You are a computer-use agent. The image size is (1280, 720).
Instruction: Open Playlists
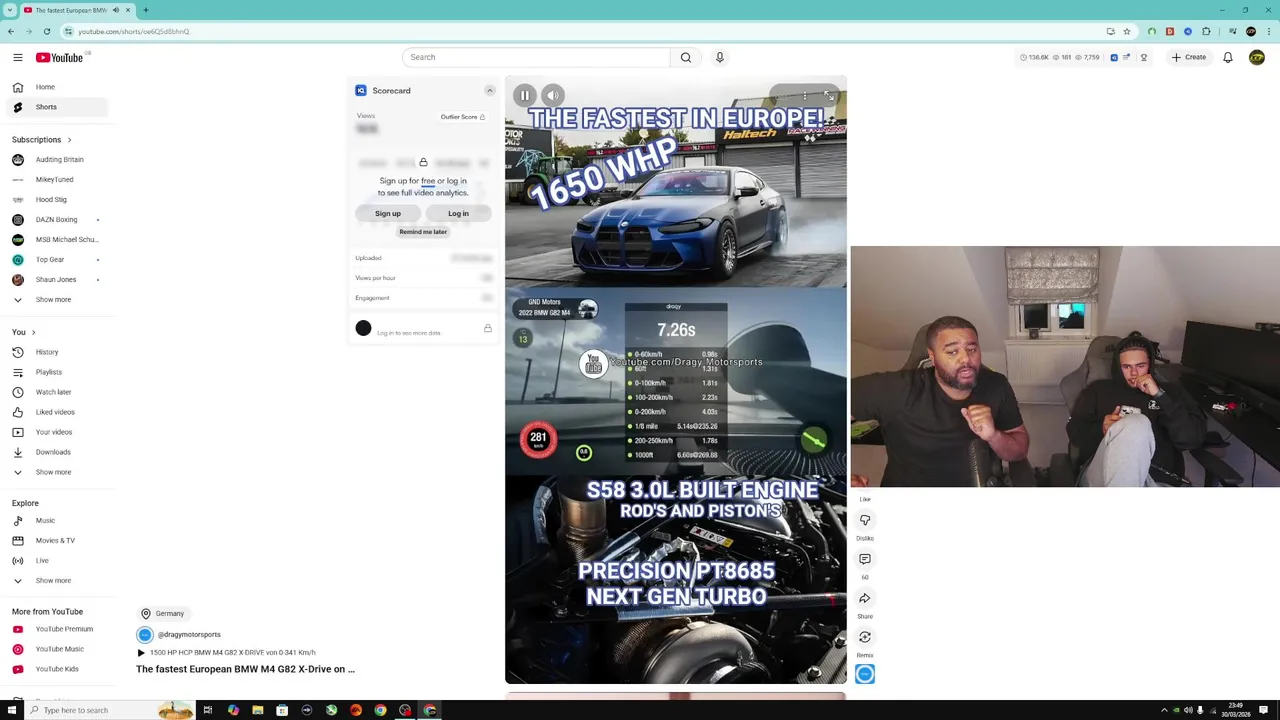[x=56, y=372]
